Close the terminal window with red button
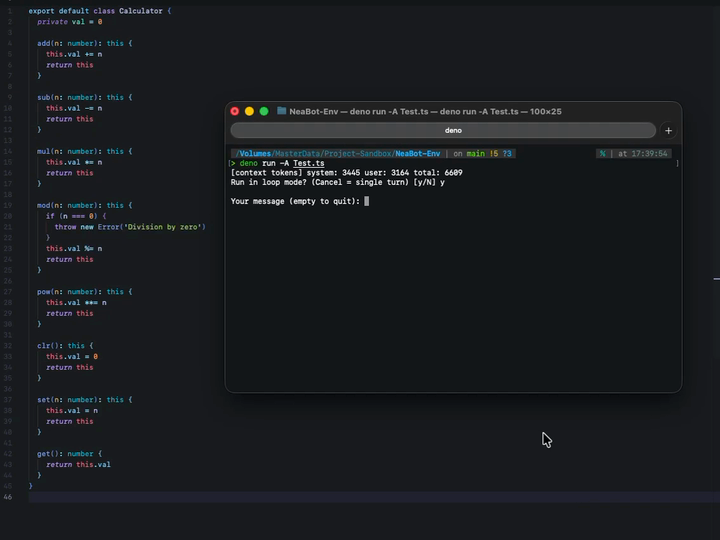 (235, 111)
